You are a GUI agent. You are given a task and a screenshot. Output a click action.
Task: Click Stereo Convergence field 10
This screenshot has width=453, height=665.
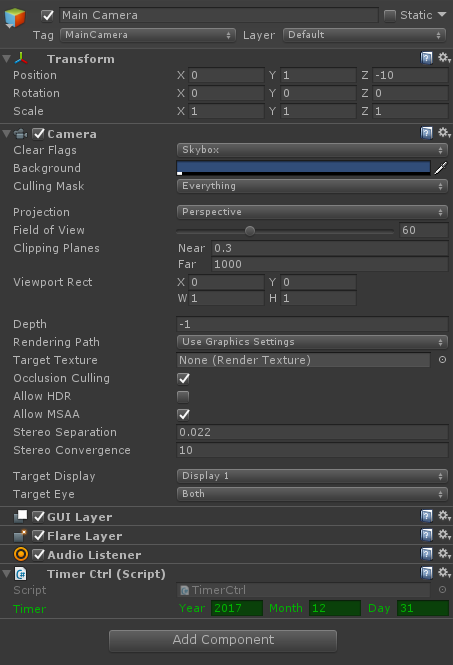312,450
